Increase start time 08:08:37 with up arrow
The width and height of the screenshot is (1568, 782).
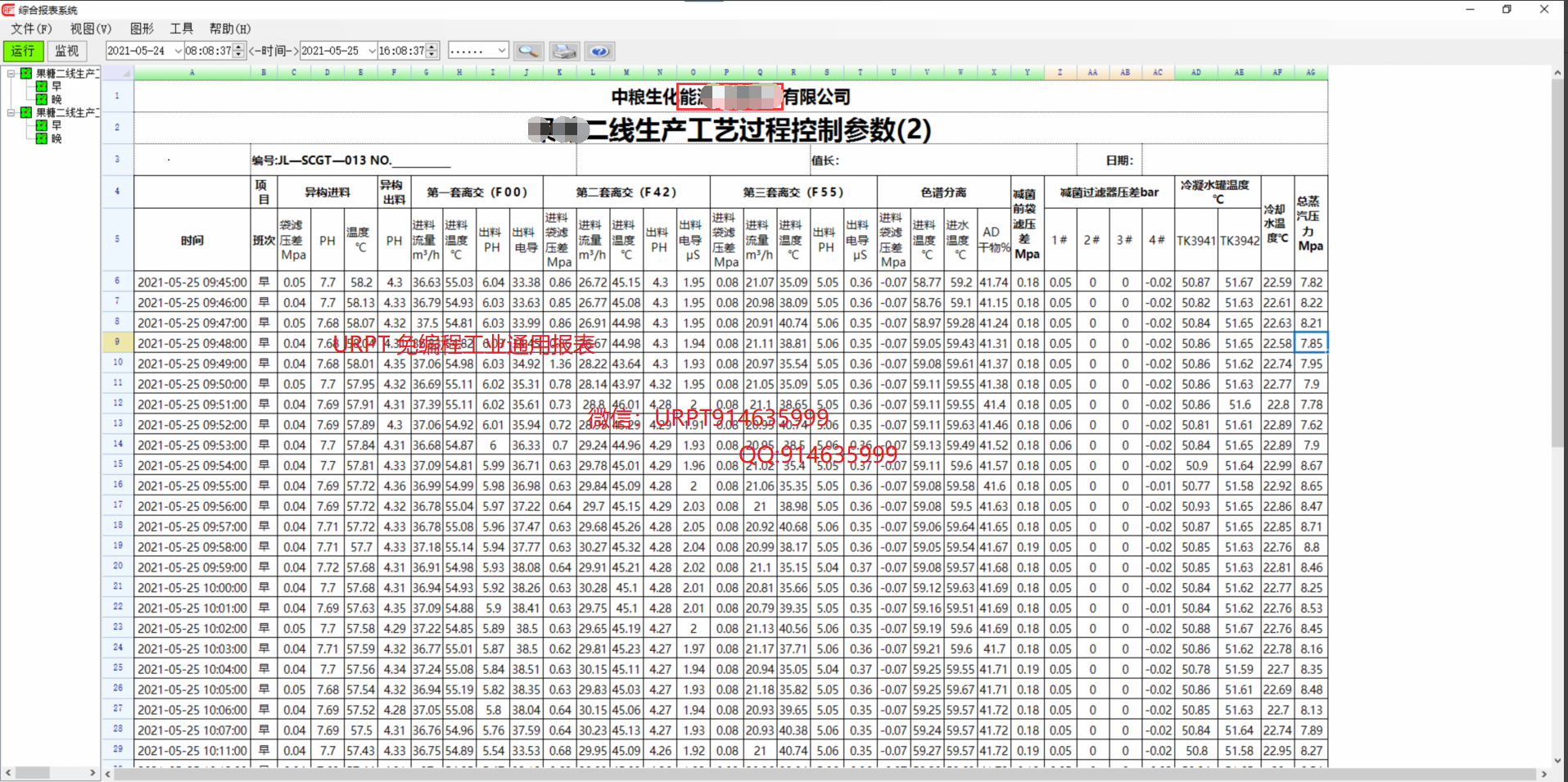(238, 47)
